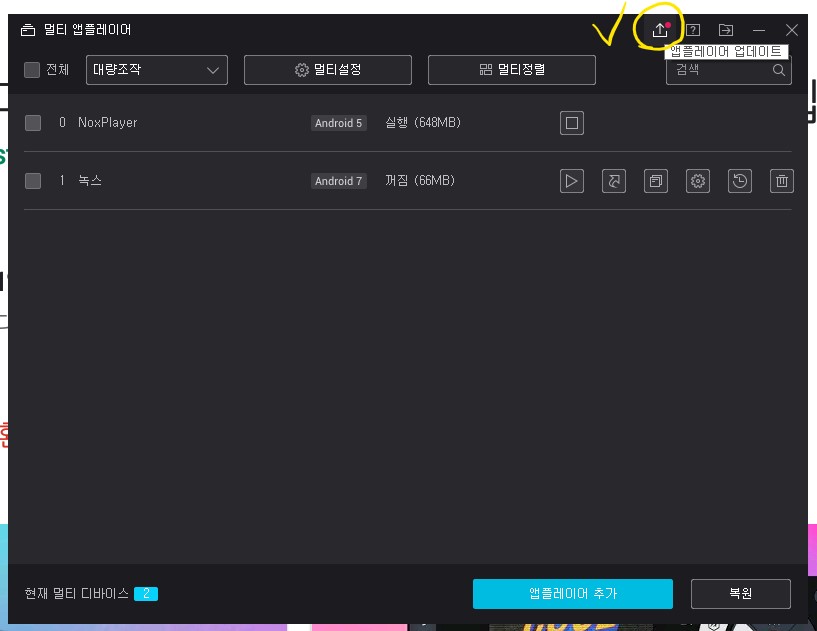Open the 대량조작 dropdown
817x631 pixels.
pyautogui.click(x=157, y=70)
